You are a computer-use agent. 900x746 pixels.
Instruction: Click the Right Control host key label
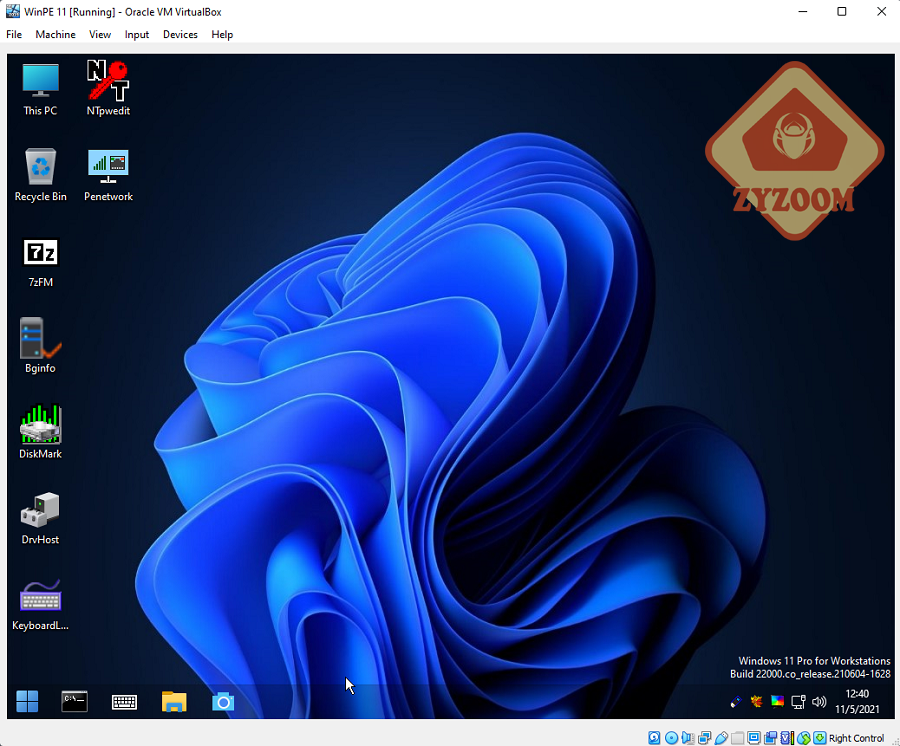pyautogui.click(x=856, y=739)
